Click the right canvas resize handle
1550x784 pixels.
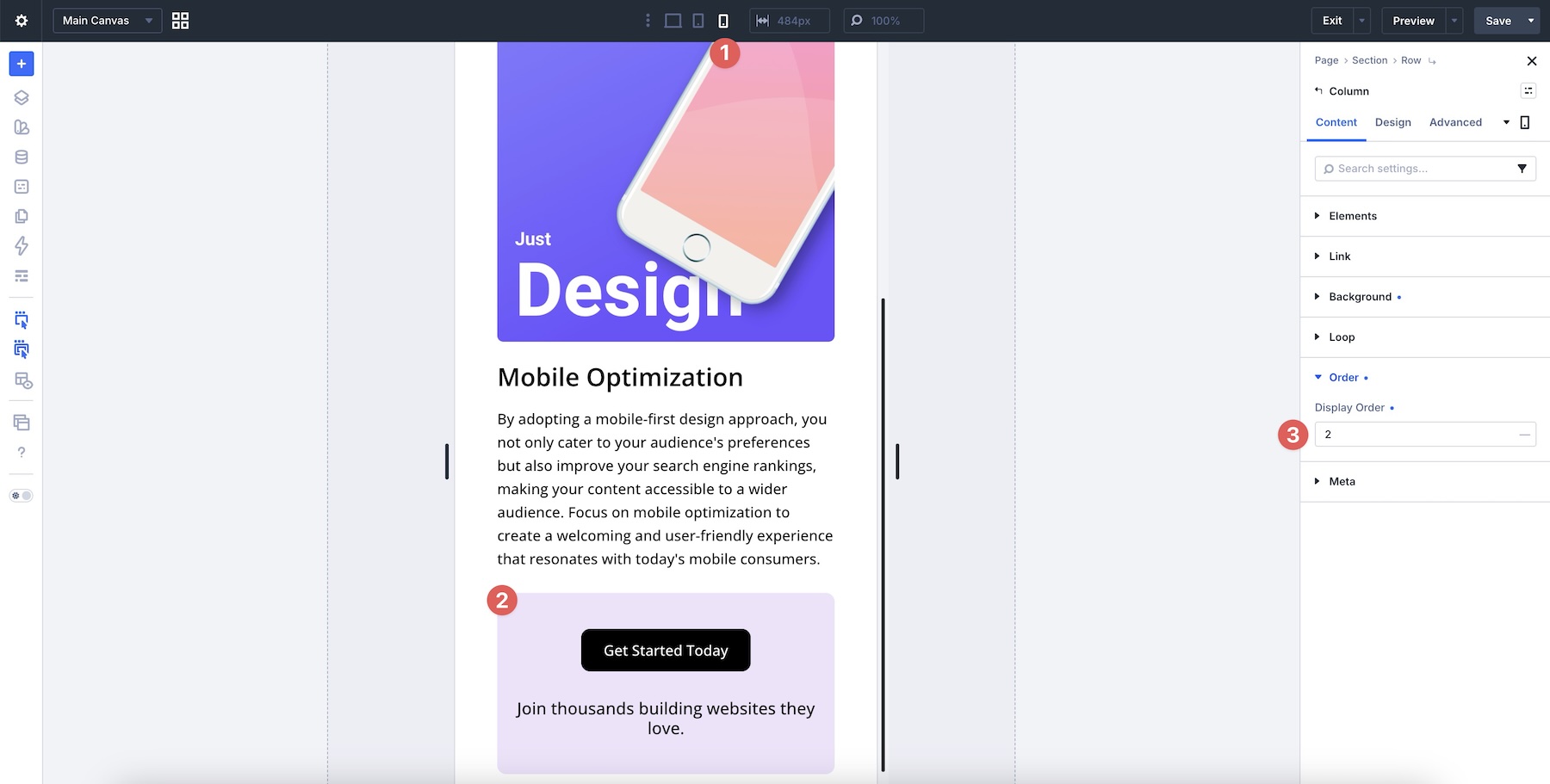click(897, 461)
